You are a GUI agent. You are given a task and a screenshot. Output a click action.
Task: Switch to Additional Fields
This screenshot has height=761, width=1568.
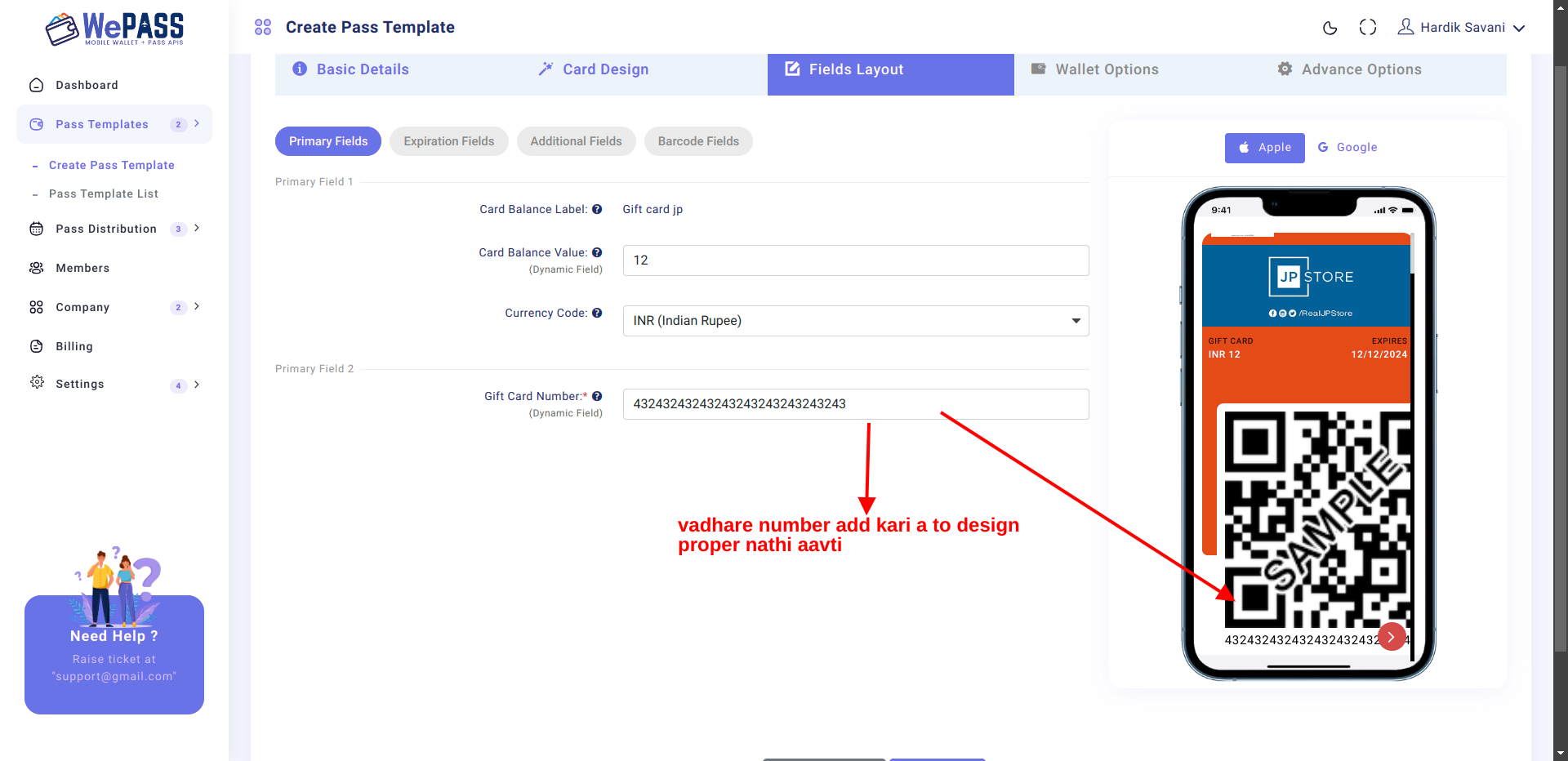pyautogui.click(x=576, y=141)
